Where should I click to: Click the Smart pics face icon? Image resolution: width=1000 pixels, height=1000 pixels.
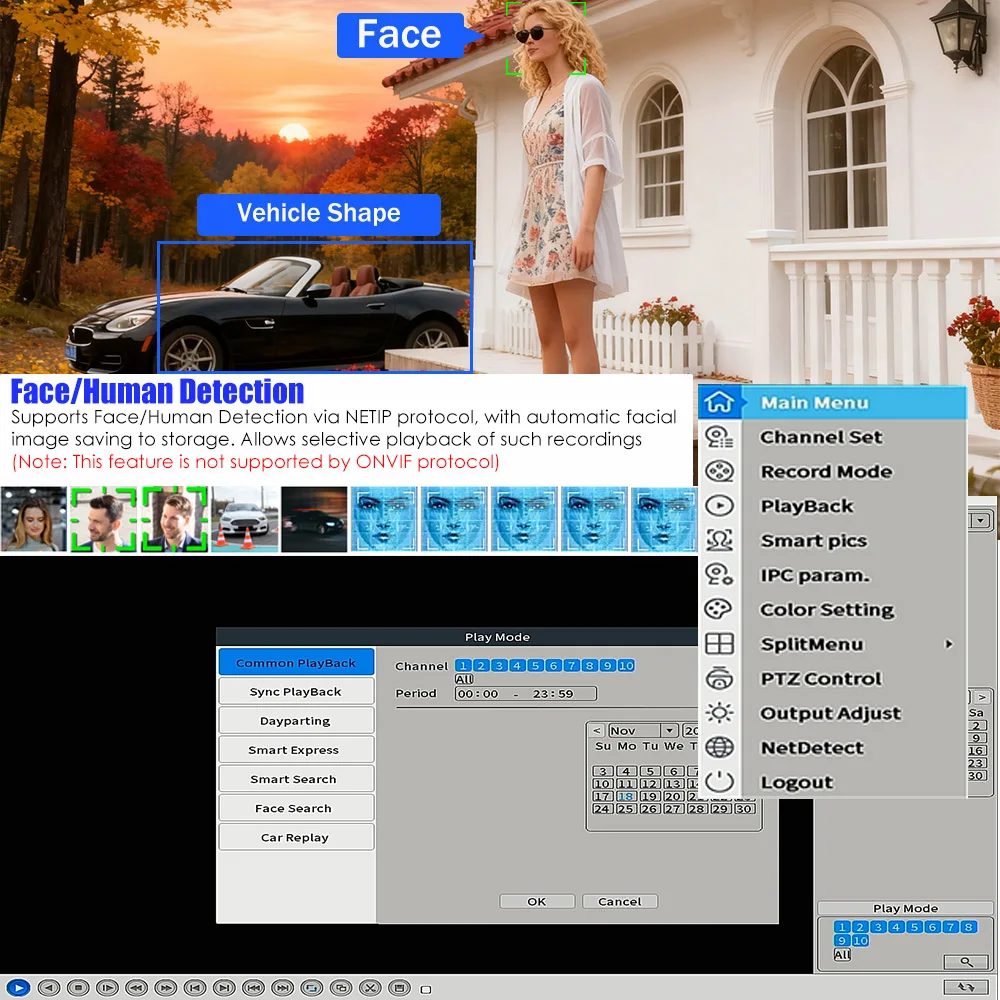coord(719,540)
